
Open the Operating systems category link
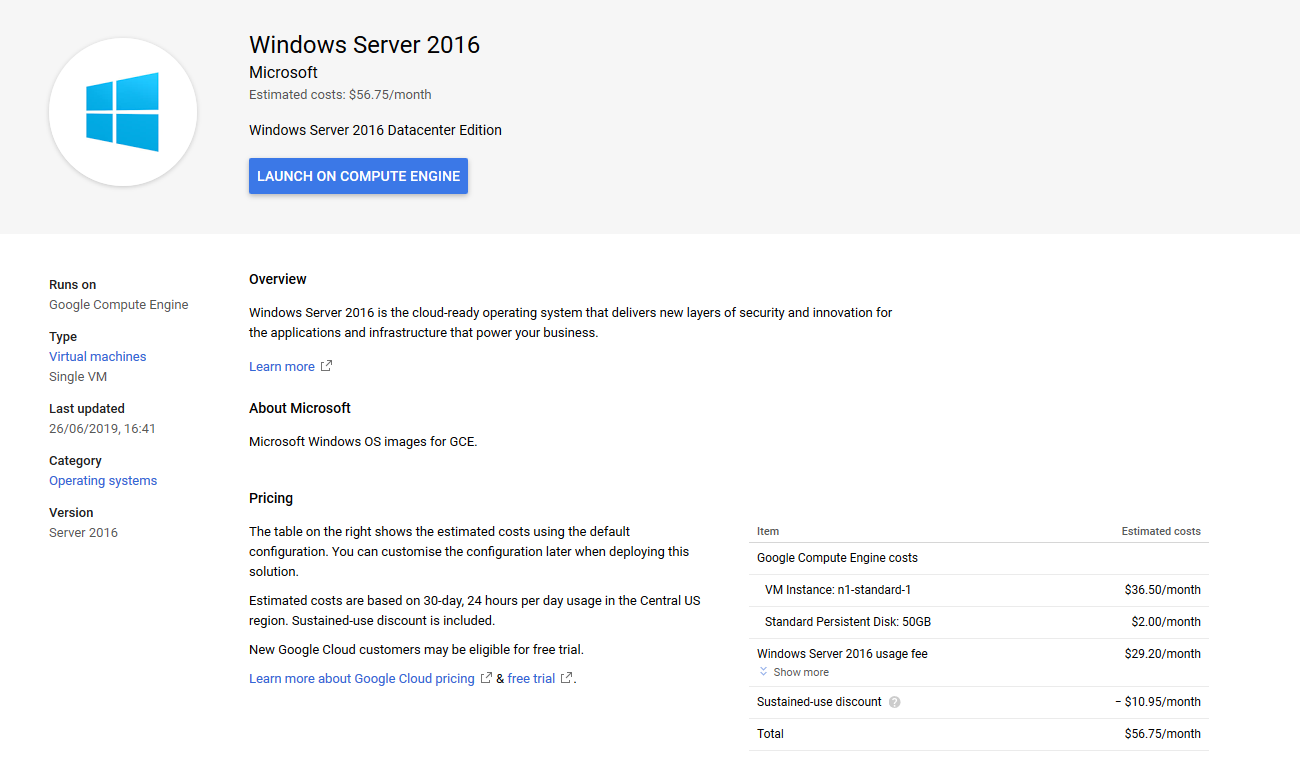(103, 481)
